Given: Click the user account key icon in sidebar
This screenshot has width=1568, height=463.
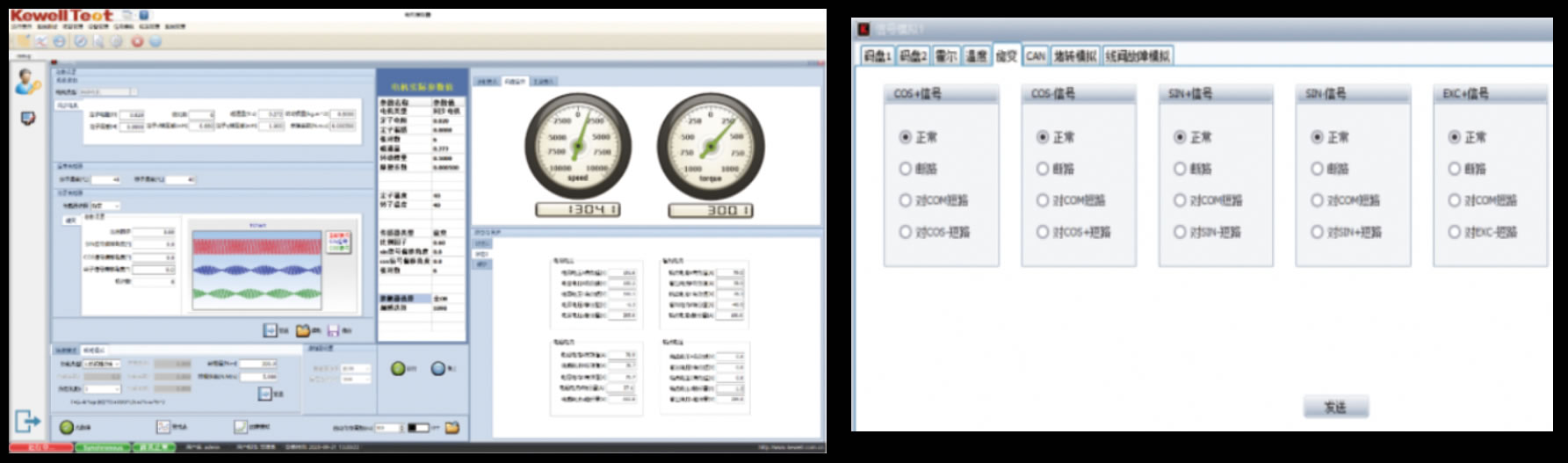Looking at the screenshot, I should [27, 82].
